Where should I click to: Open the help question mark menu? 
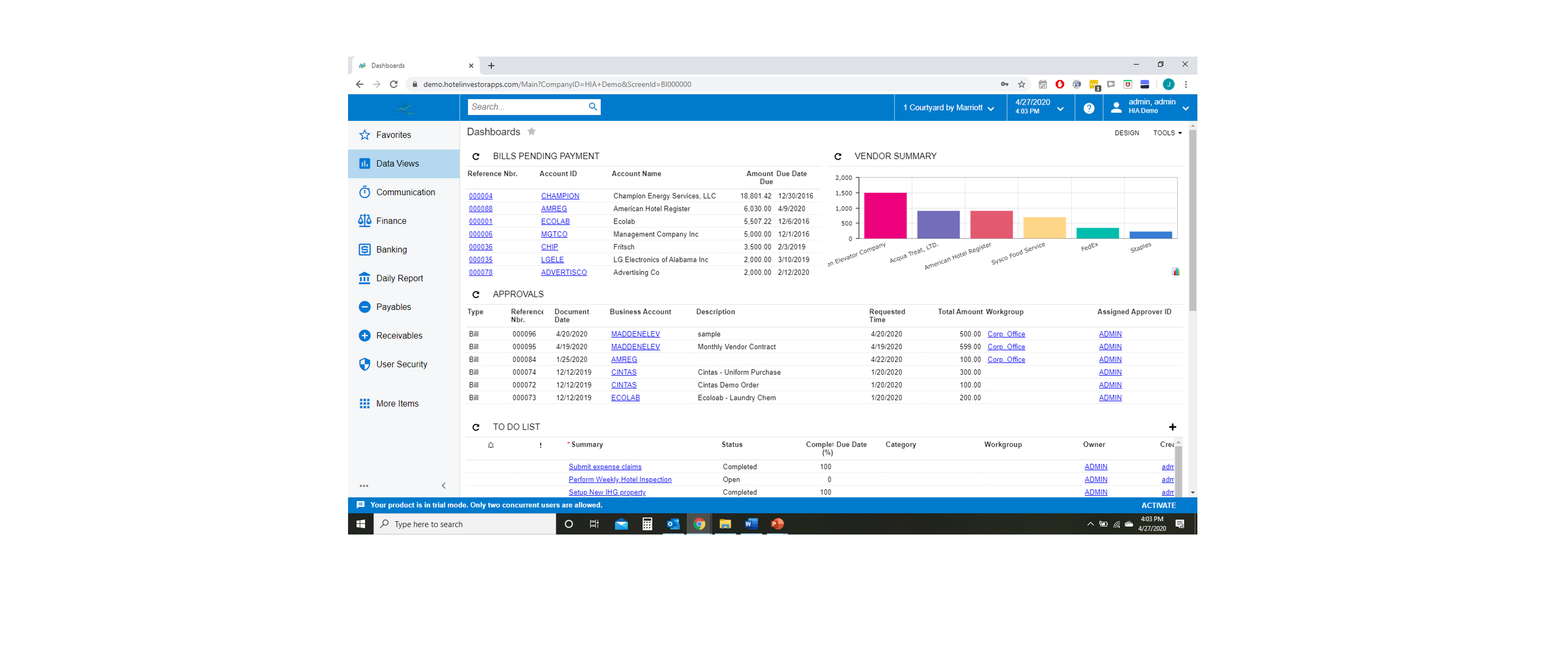tap(1089, 108)
